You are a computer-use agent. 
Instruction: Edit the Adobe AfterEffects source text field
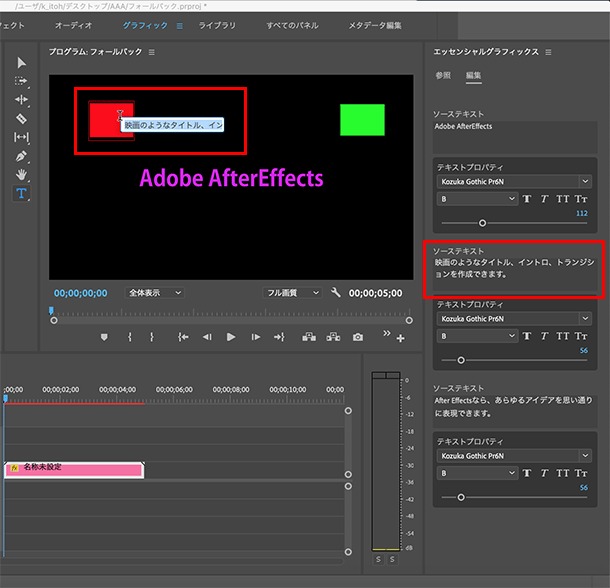515,137
